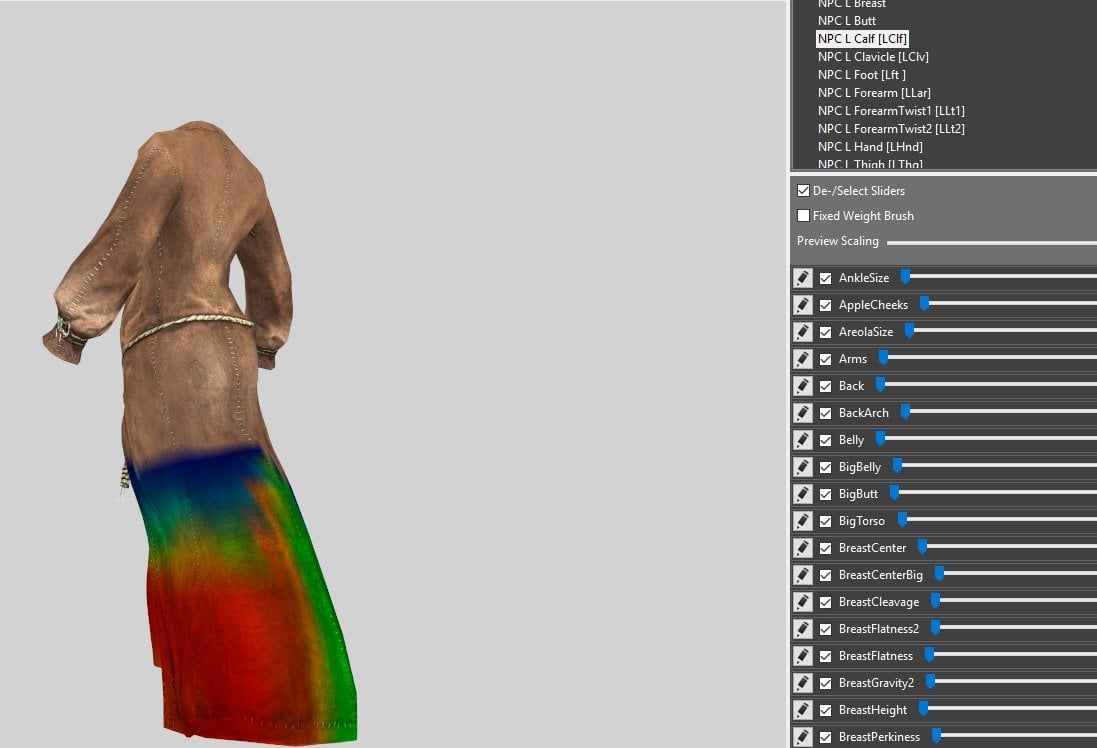The width and height of the screenshot is (1097, 748).
Task: Select bone NPC L Foot [Lft ]
Action: point(862,75)
